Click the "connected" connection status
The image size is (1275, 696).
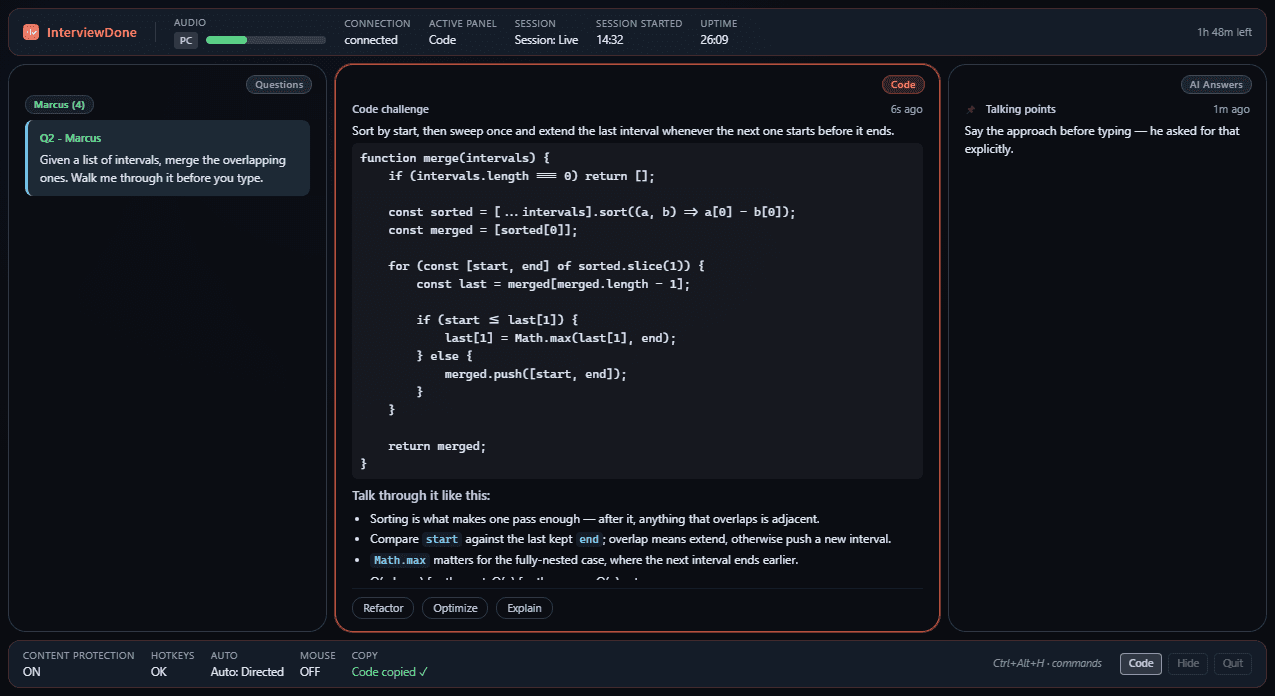point(371,40)
